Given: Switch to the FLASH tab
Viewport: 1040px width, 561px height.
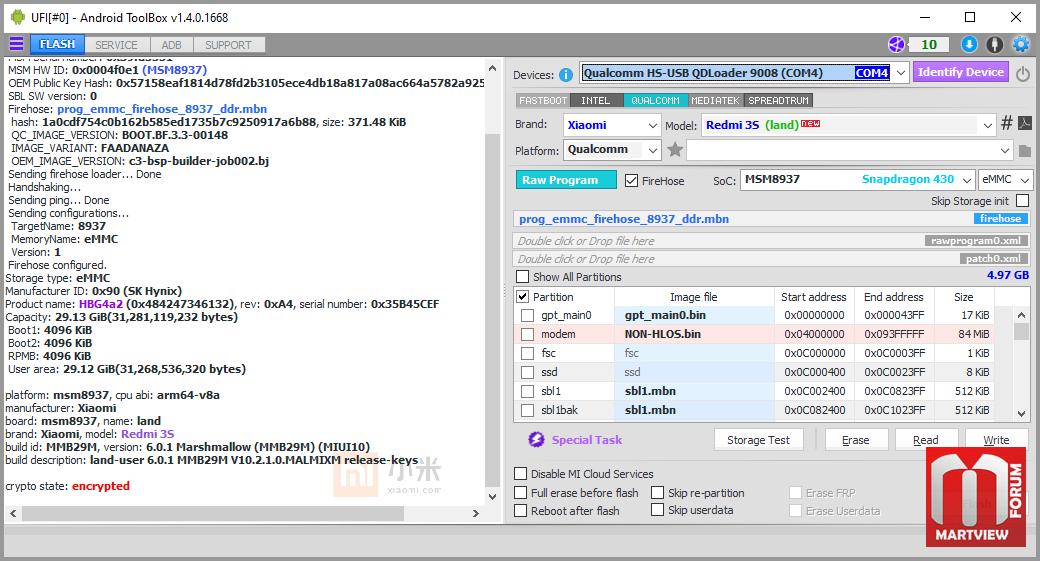Looking at the screenshot, I should pyautogui.click(x=57, y=44).
